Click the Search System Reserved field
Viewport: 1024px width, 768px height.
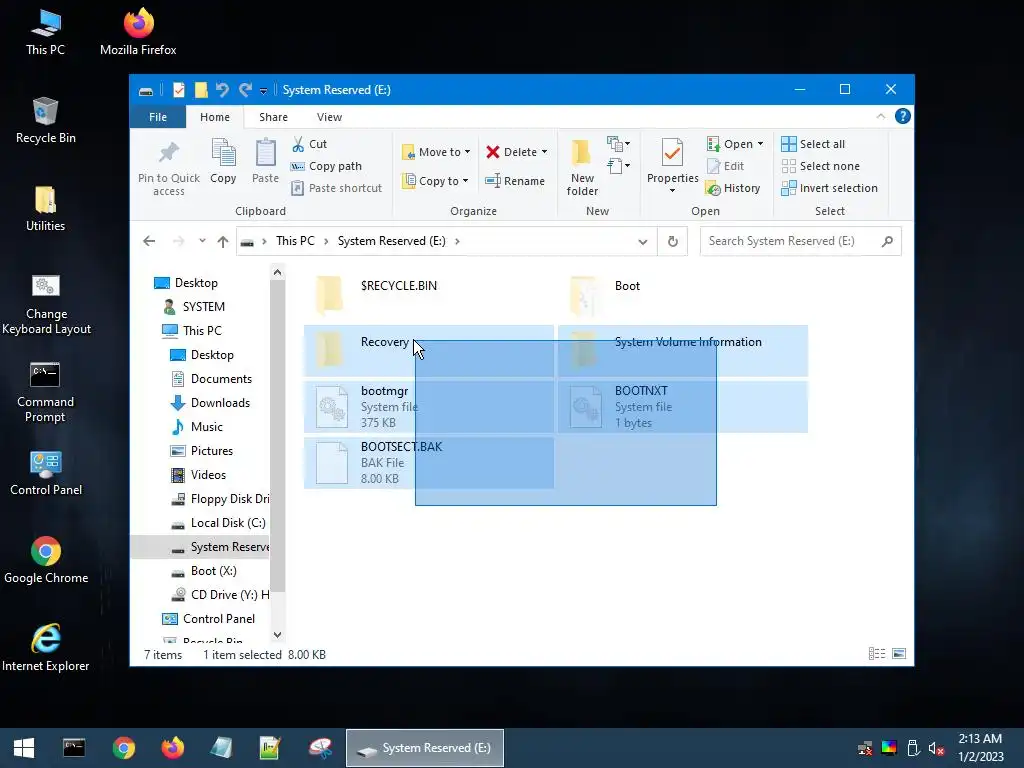point(800,241)
